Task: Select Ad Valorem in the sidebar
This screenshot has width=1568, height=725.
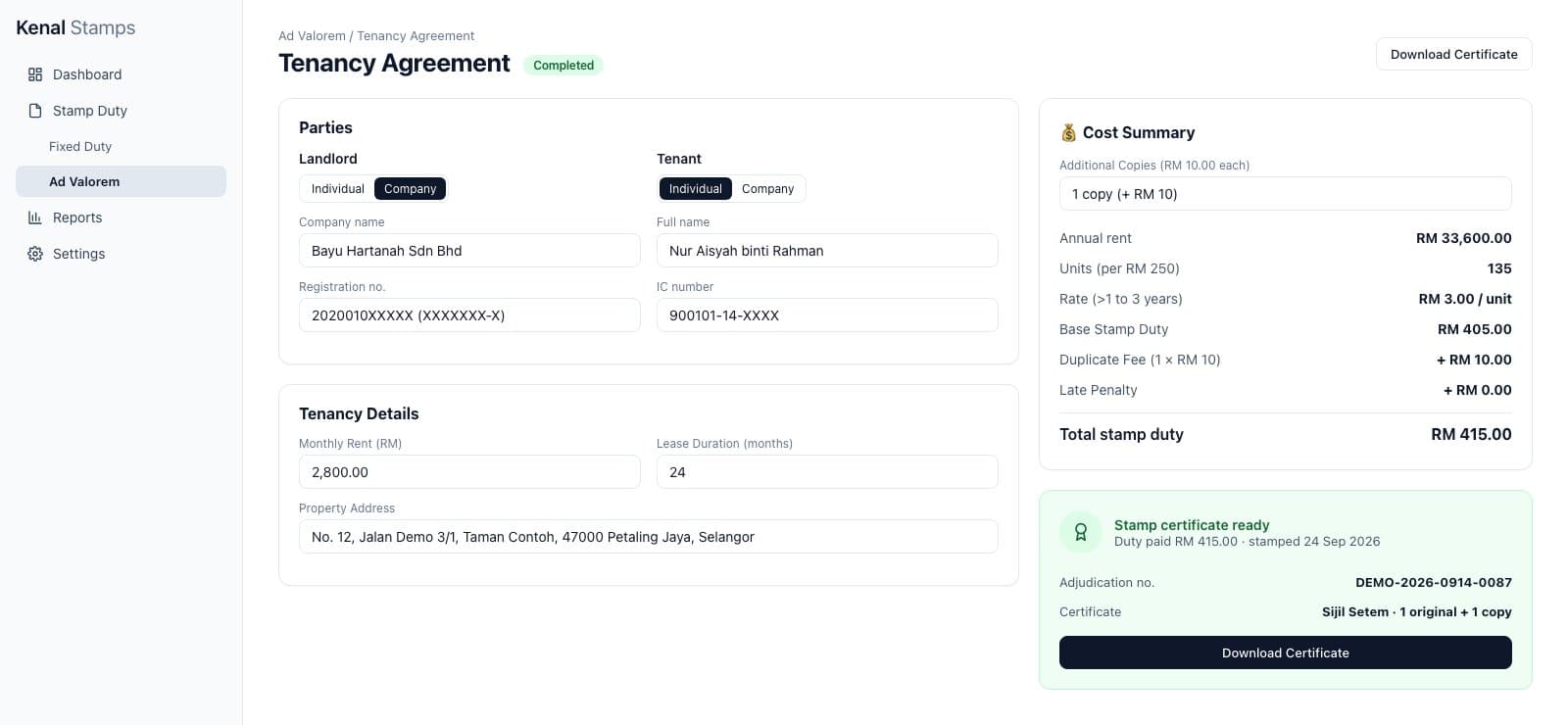Action: (x=121, y=181)
